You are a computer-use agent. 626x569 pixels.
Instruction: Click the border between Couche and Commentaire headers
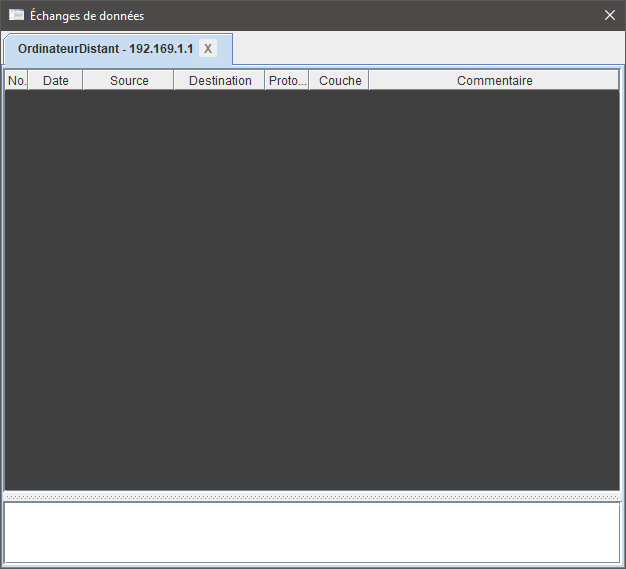tap(369, 80)
